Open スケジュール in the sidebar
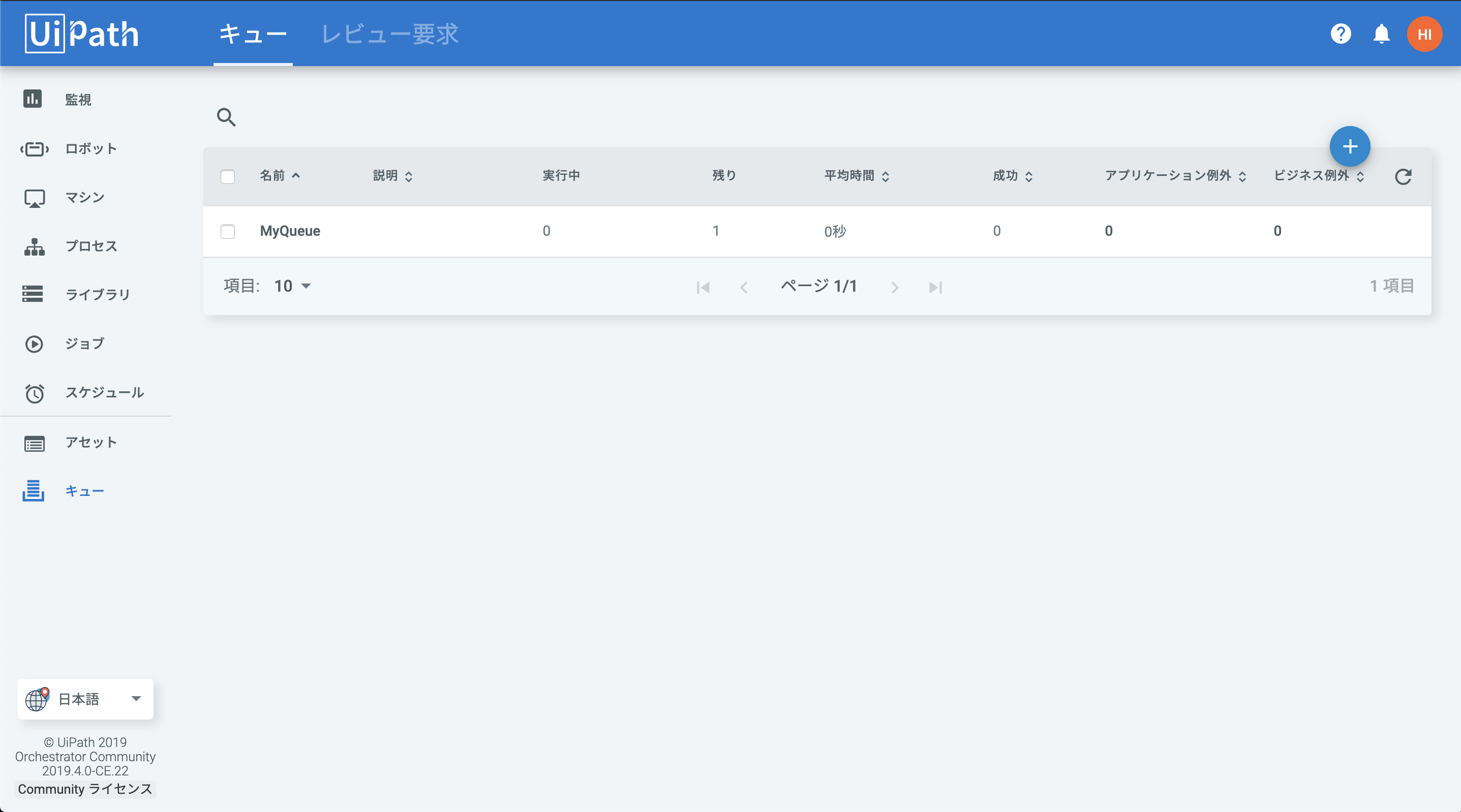1461x812 pixels. tap(104, 392)
